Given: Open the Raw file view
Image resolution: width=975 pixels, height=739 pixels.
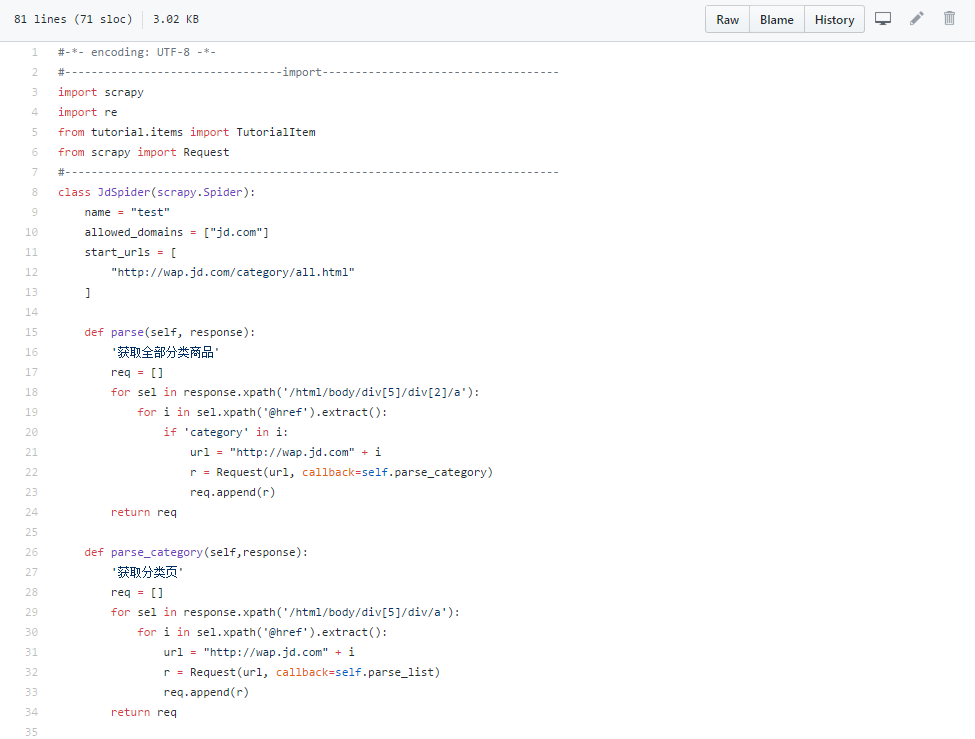Looking at the screenshot, I should pyautogui.click(x=728, y=20).
